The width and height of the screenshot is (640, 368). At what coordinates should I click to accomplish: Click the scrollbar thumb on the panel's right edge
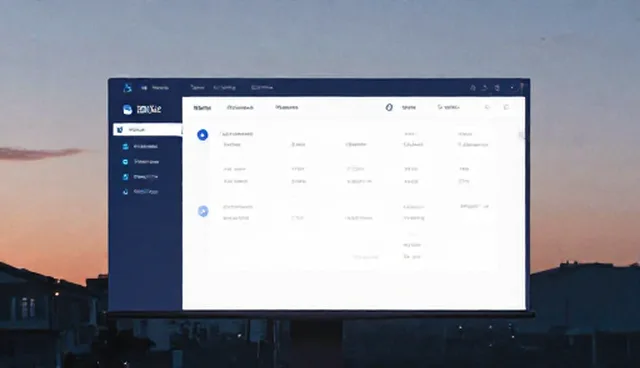click(522, 135)
